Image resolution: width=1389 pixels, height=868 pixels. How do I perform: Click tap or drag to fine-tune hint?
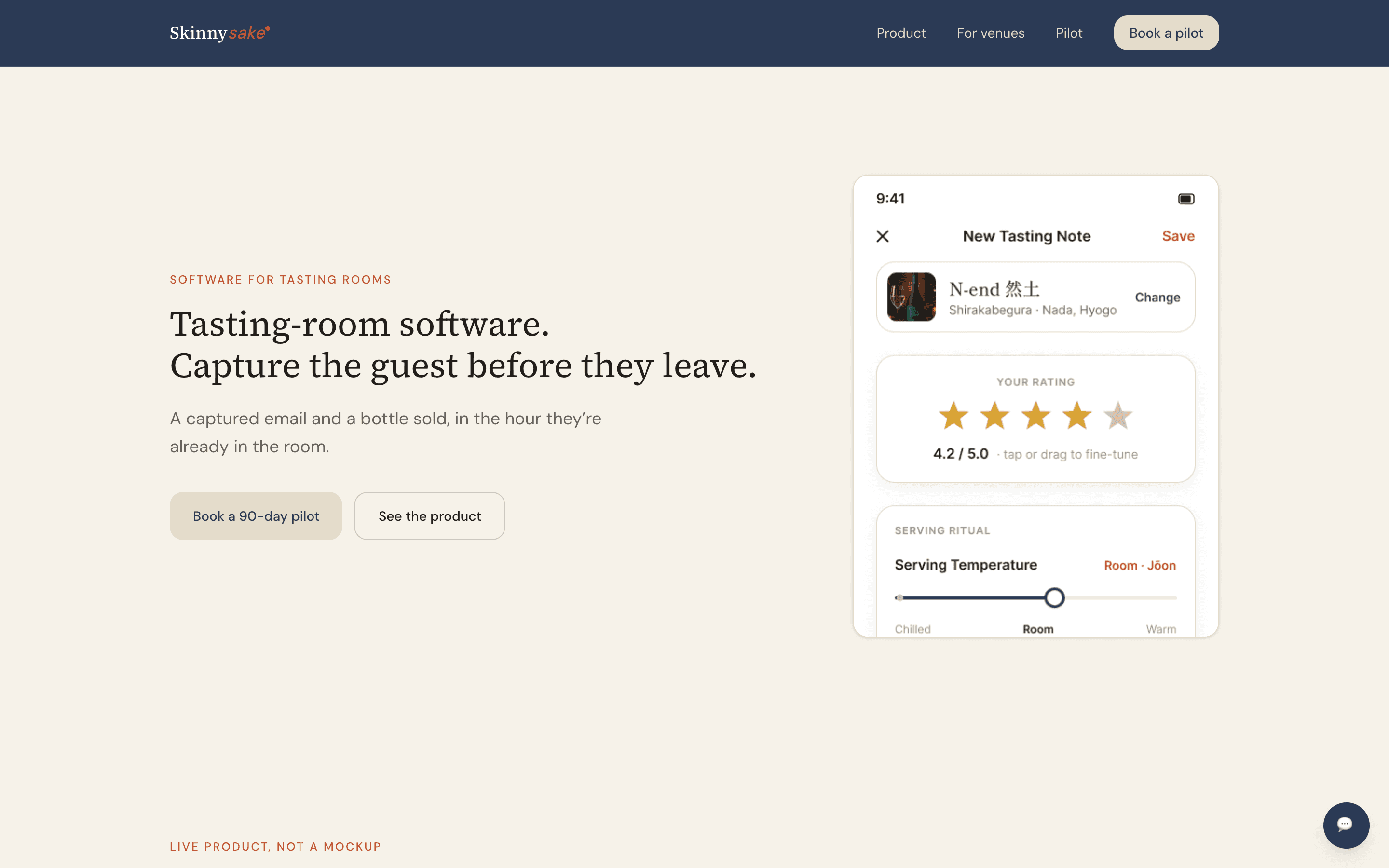pyautogui.click(x=1070, y=454)
